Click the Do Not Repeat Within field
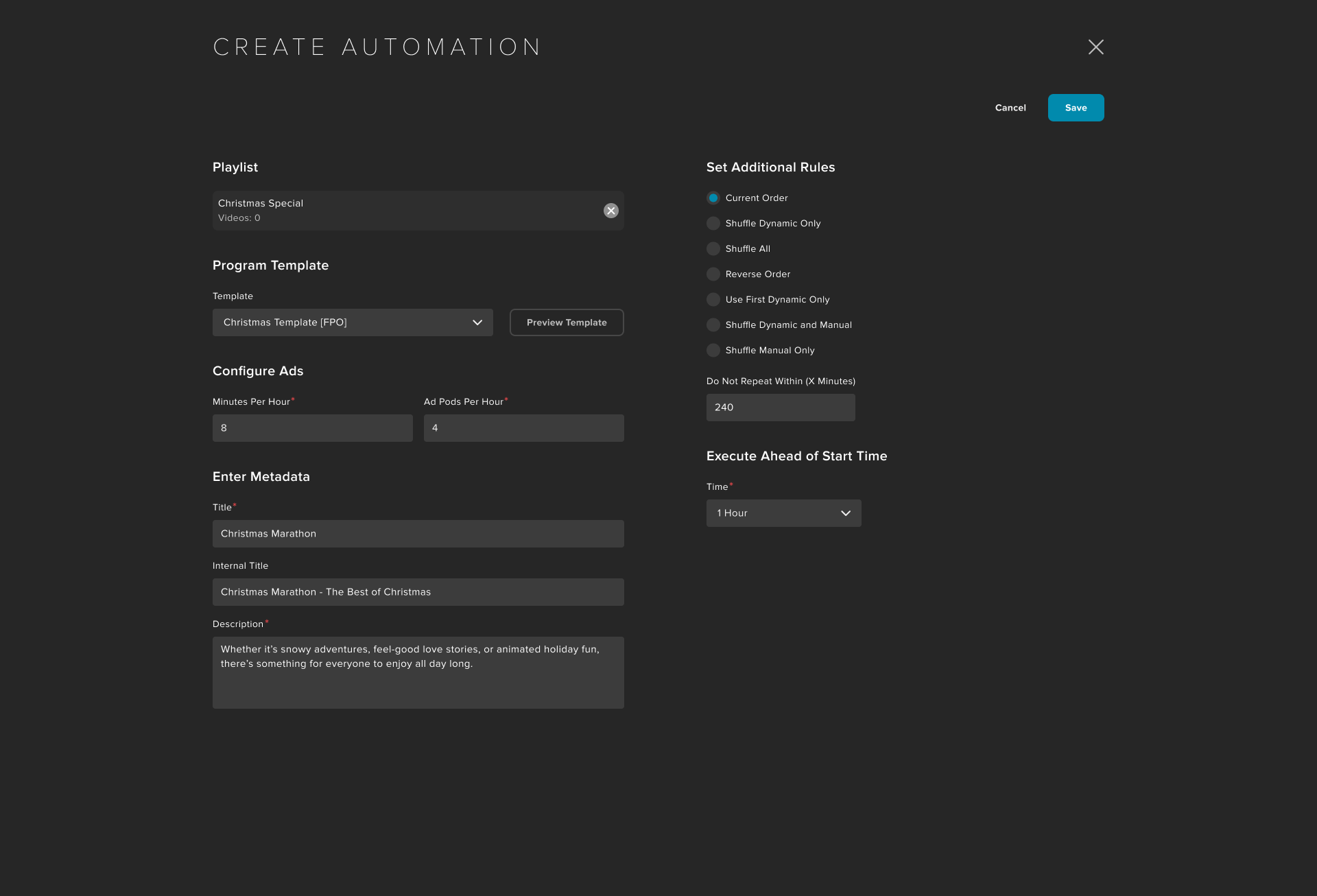Screen dimensions: 1317x896 pos(781,408)
